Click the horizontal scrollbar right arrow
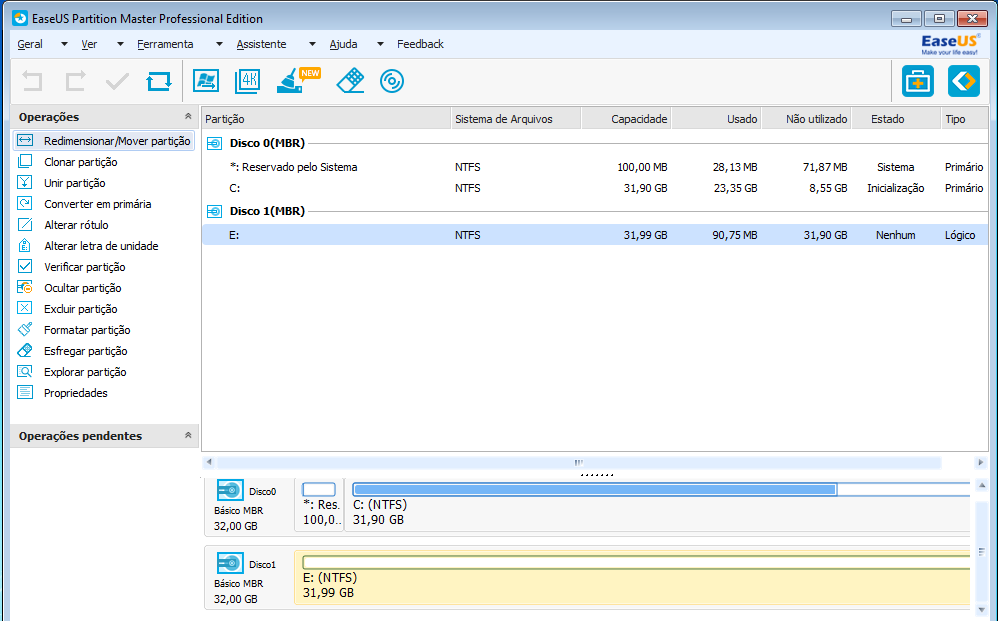998x621 pixels. [x=980, y=462]
